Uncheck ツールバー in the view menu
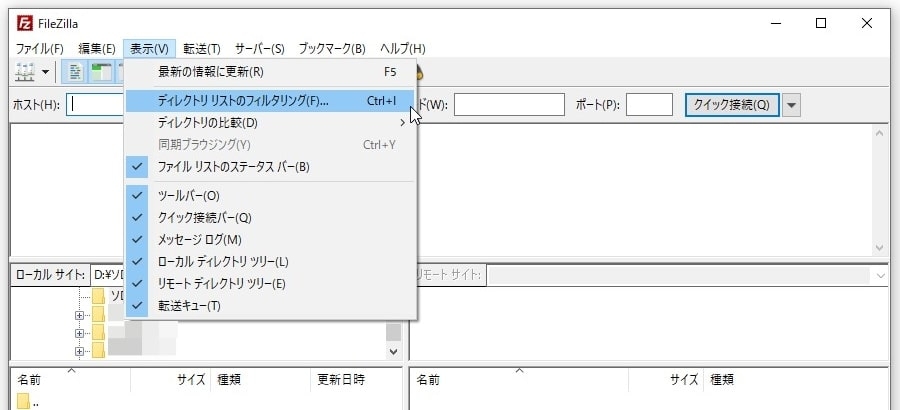This screenshot has width=900, height=410. (188, 196)
